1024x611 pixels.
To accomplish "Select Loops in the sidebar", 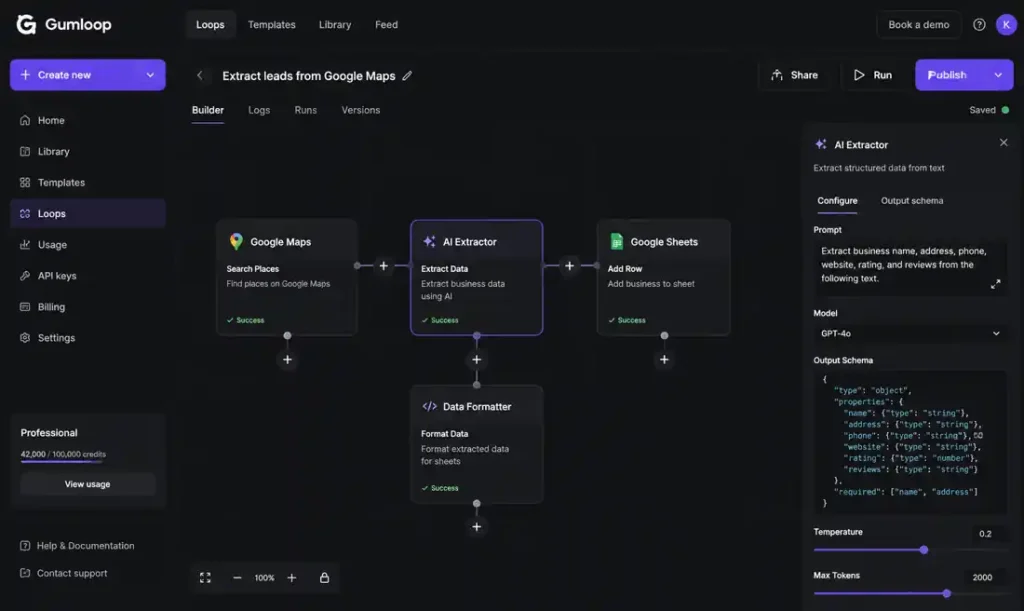I will 88,213.
